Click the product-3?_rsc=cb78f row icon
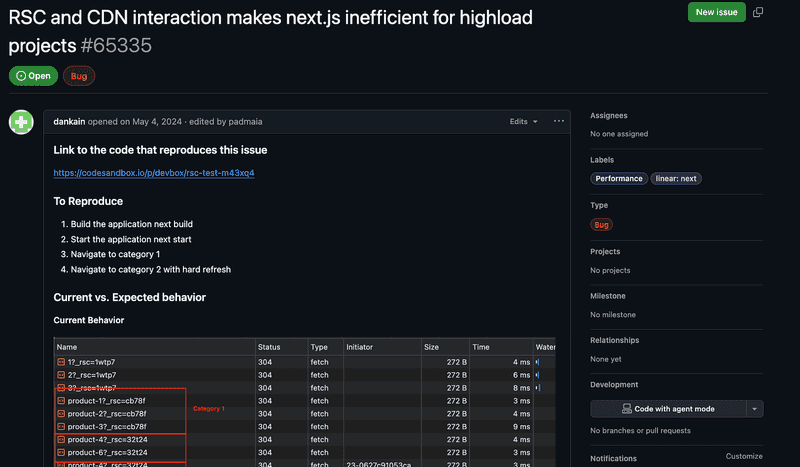 (61, 427)
